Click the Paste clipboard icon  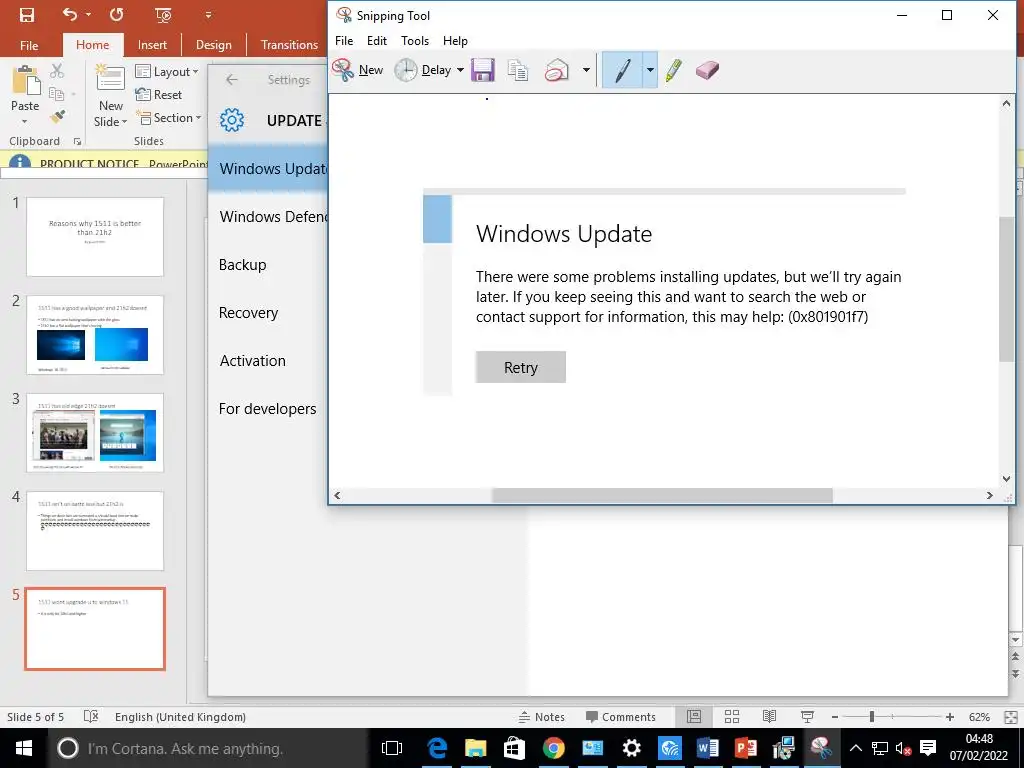(x=26, y=80)
